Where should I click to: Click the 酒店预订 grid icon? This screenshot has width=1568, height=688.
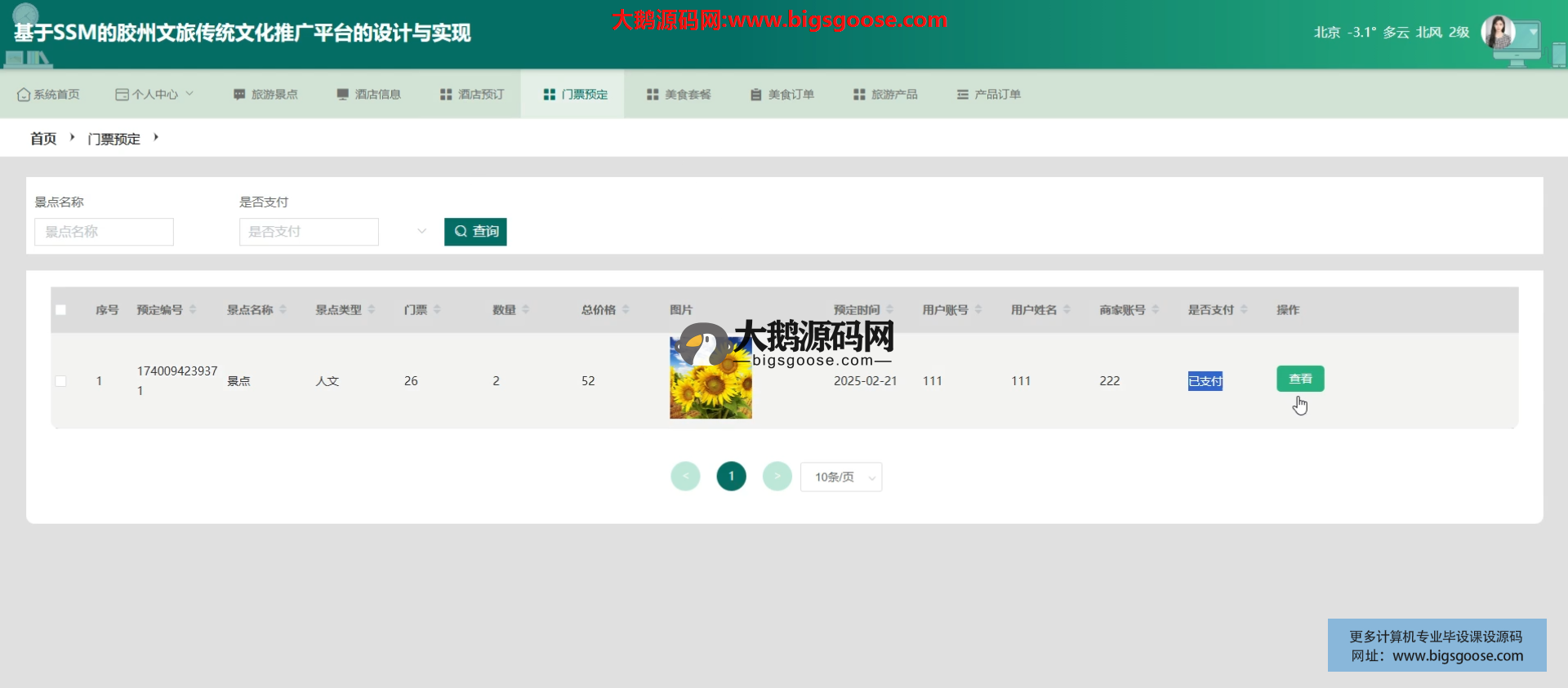pyautogui.click(x=446, y=95)
